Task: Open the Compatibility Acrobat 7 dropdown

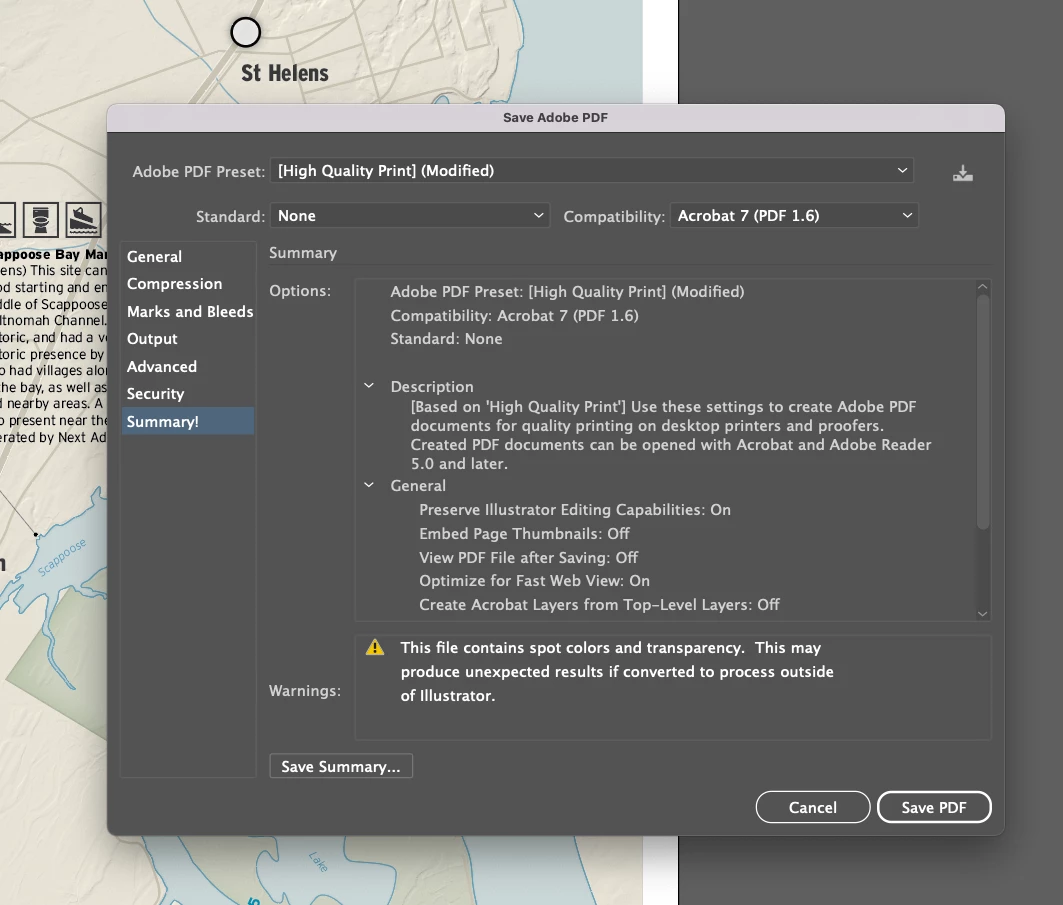Action: [794, 216]
